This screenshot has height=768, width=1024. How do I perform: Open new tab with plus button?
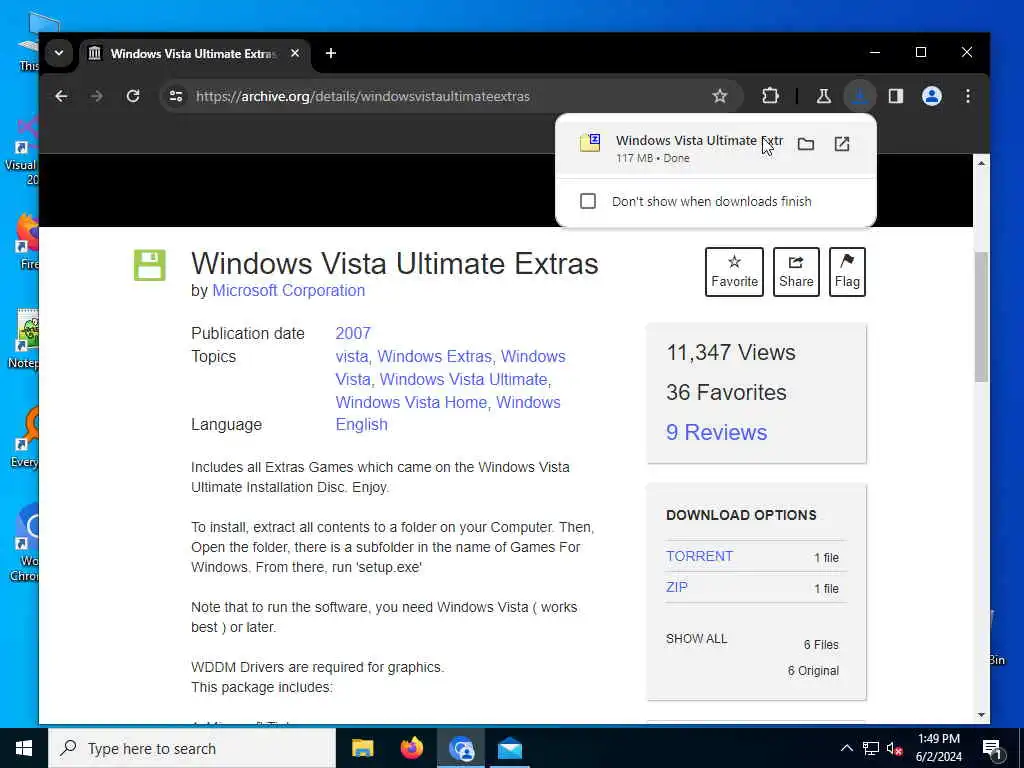pyautogui.click(x=331, y=53)
